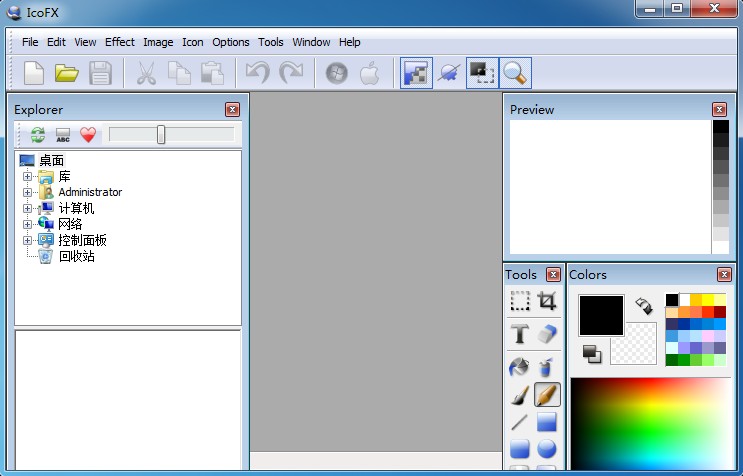Select the Rectangle shape tool

(546, 422)
